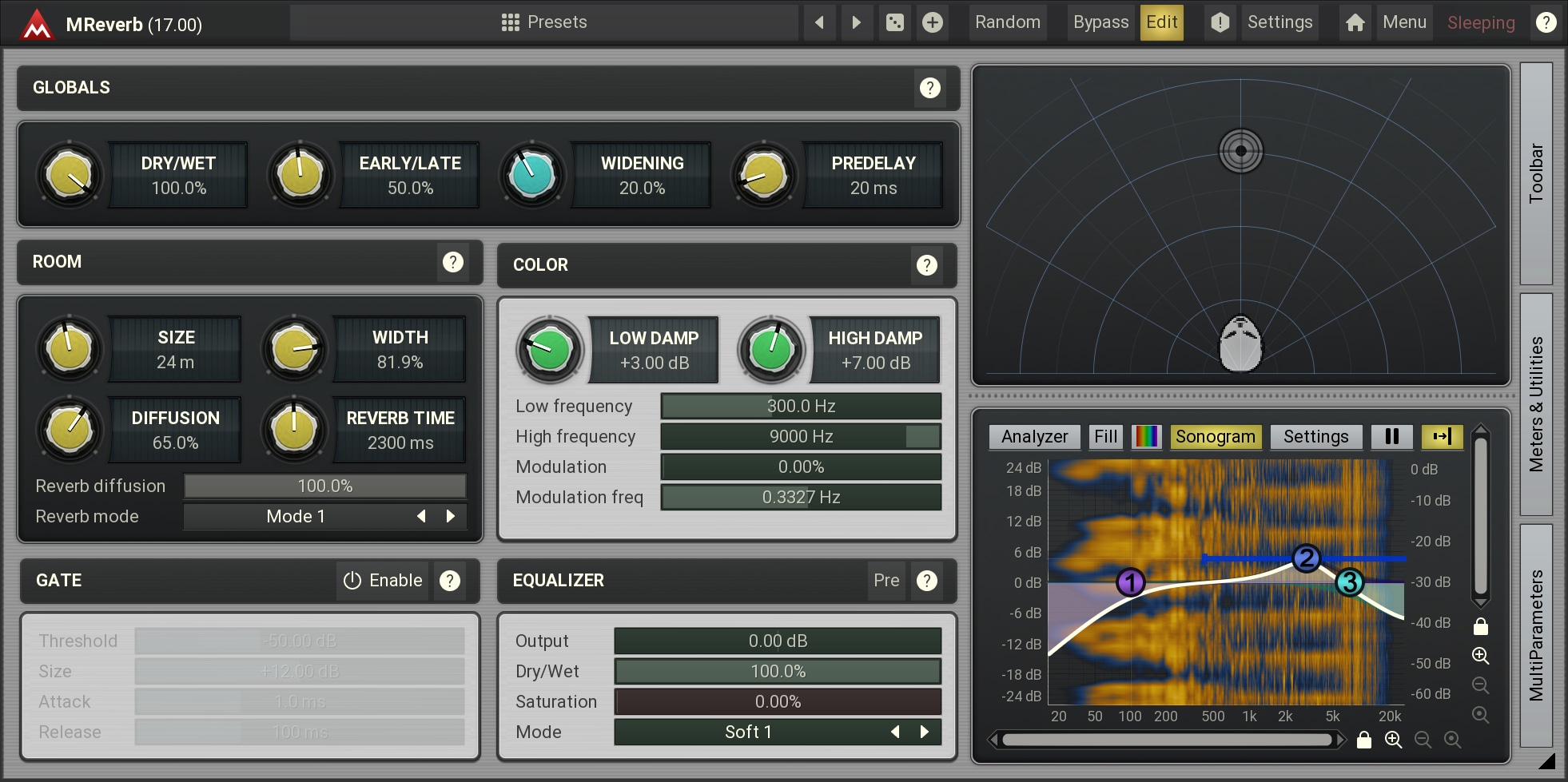Switch to the previous Saturation mode with the left arrow
This screenshot has width=1568, height=782.
pos(895,732)
